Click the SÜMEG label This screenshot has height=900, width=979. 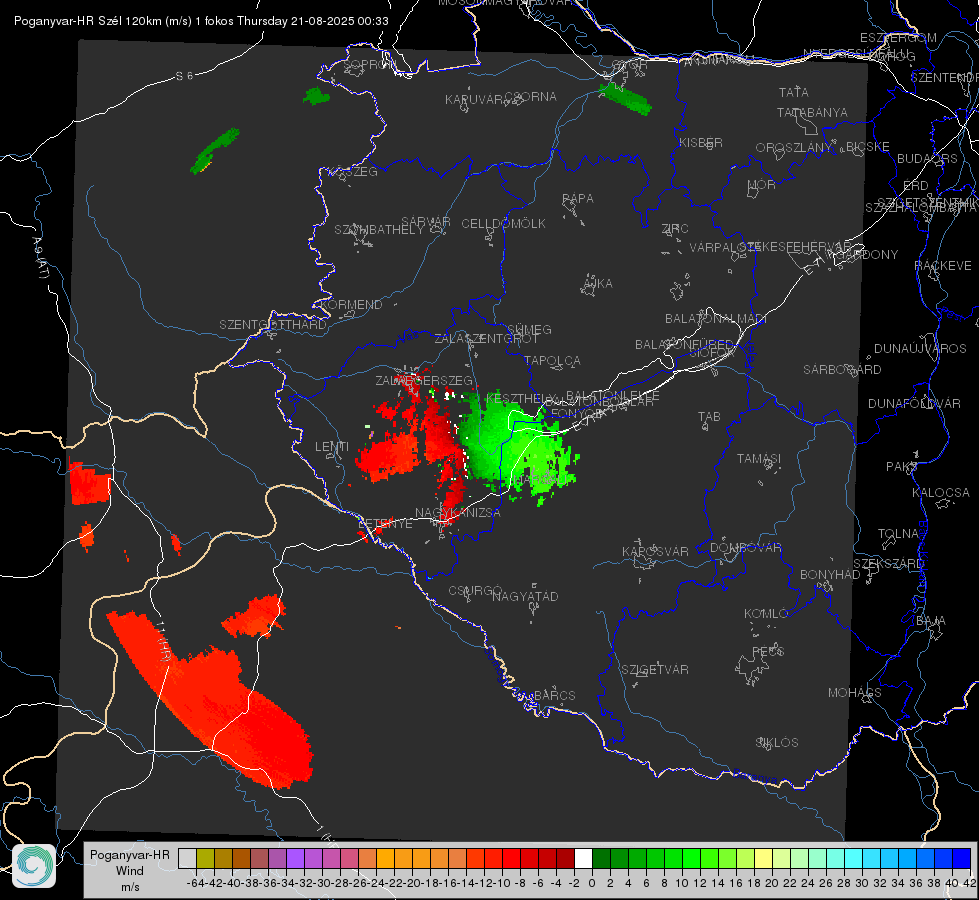[529, 329]
